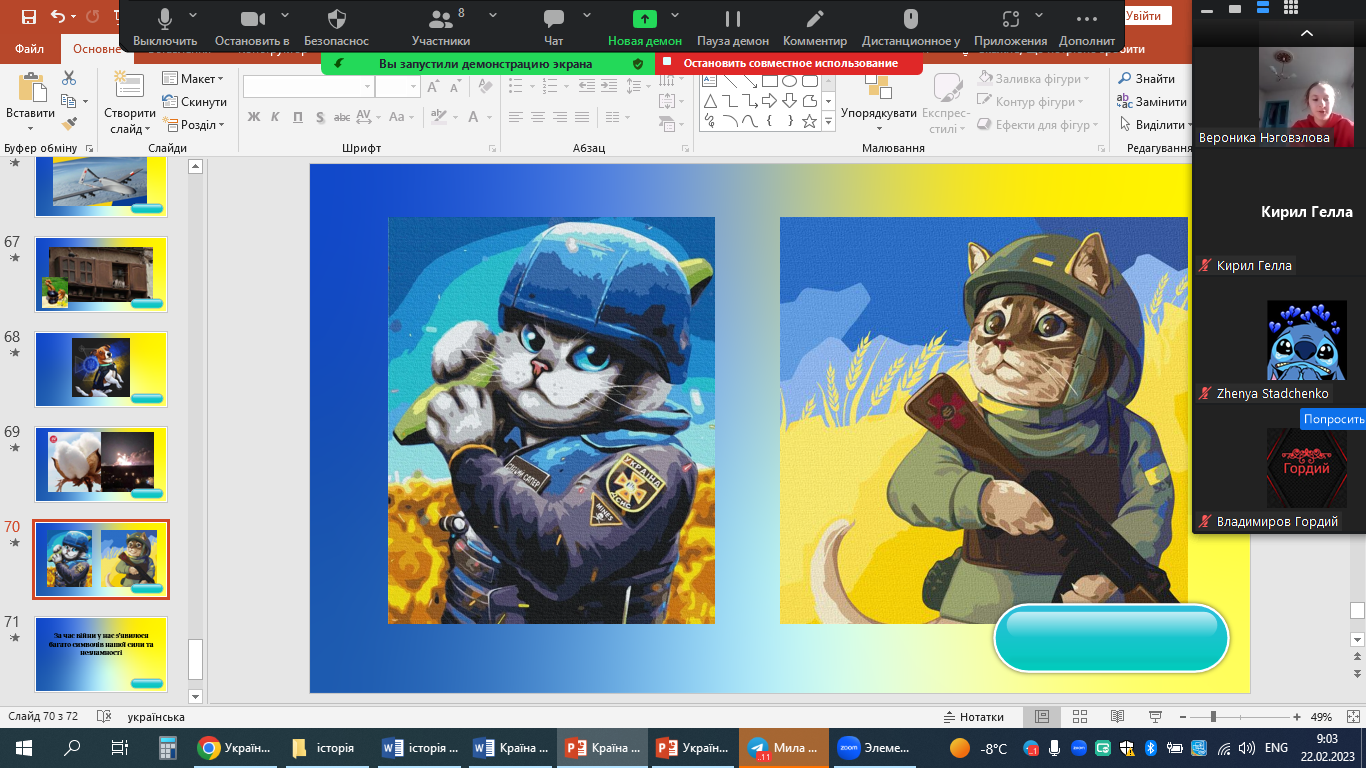1366x768 pixels.
Task: Open Дополнительно three-dots menu in Zoom
Action: (1087, 27)
